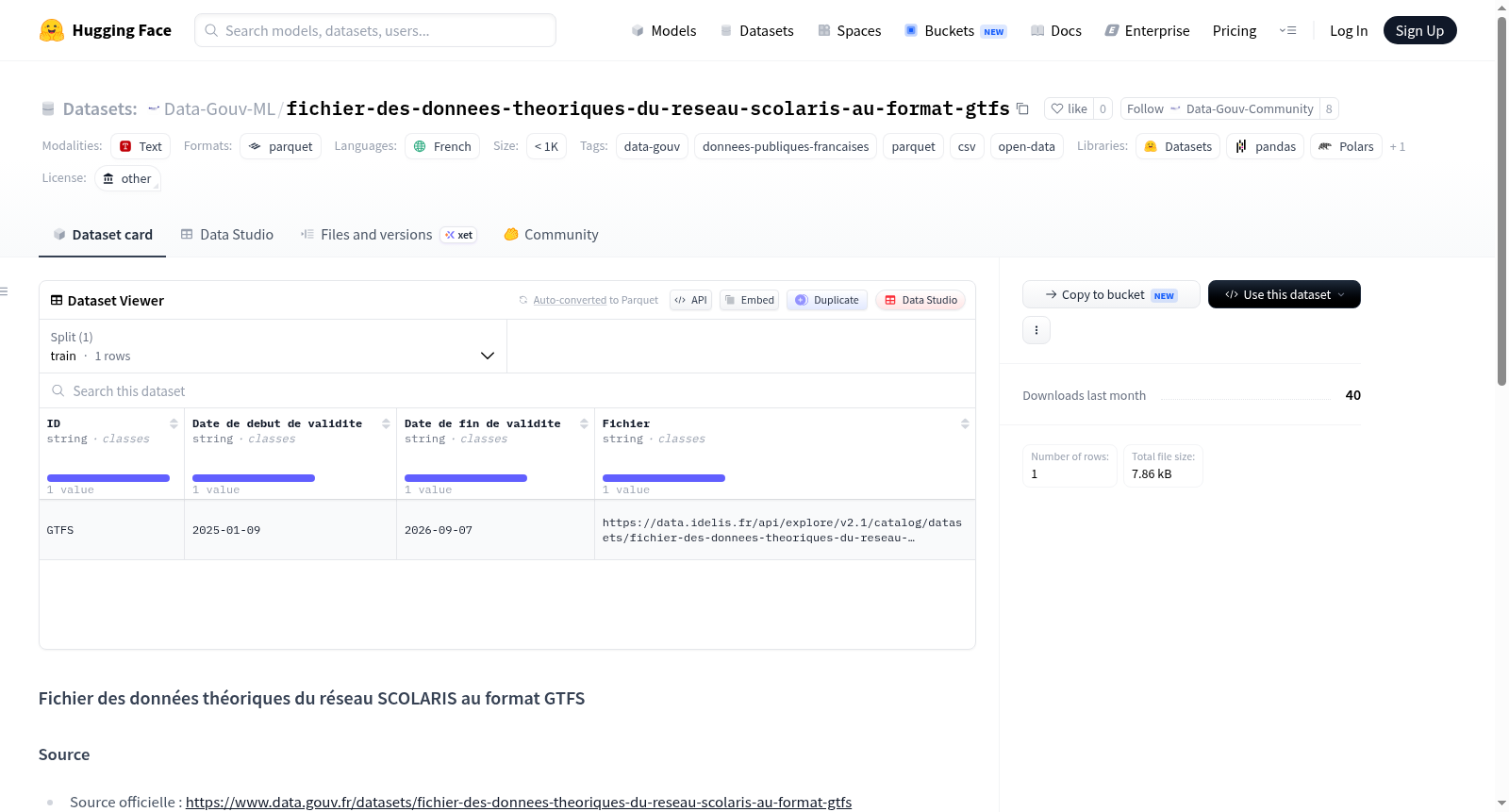Click the Datasets breadcrumb label
Viewport: 1509px width, 812px height.
(100, 108)
